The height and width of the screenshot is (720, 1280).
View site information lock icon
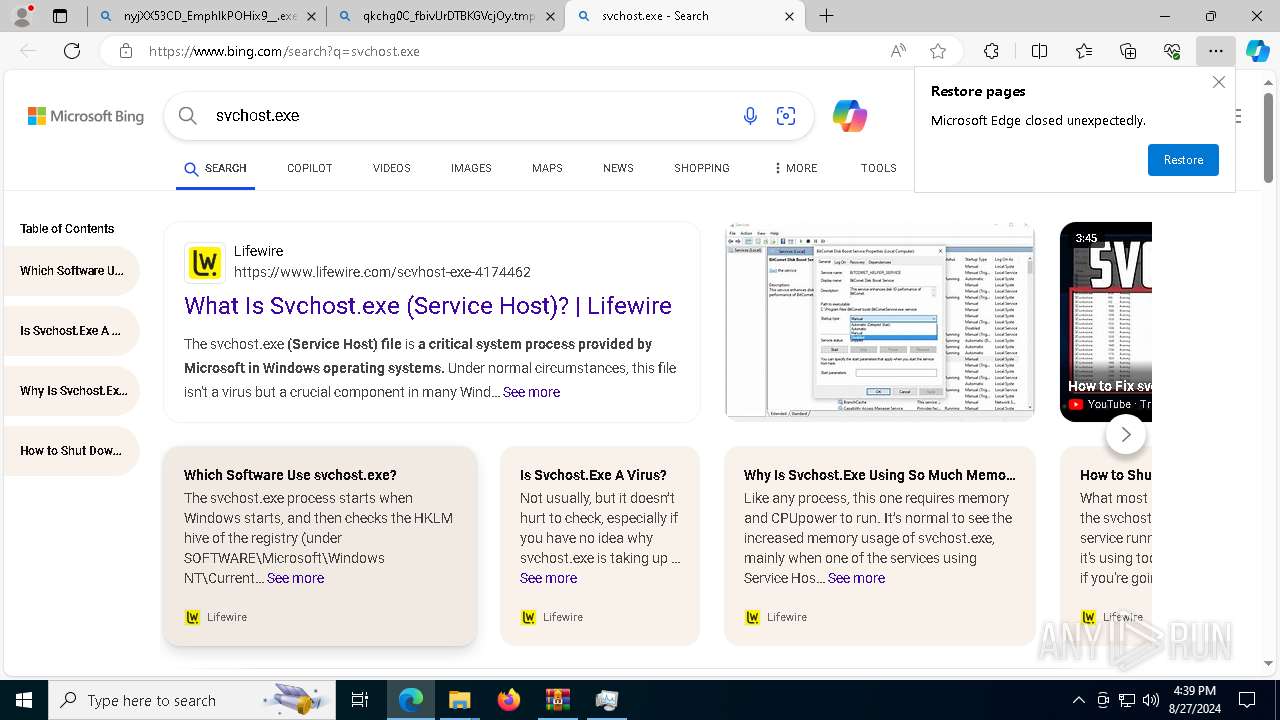[x=126, y=51]
